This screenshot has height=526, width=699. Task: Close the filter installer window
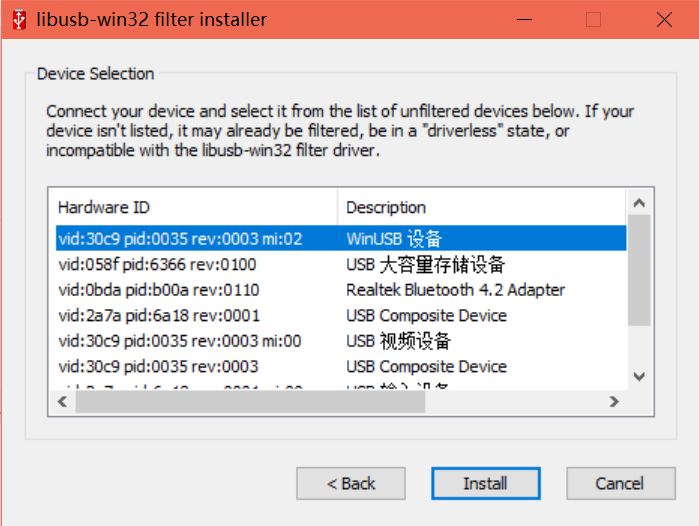click(x=663, y=19)
